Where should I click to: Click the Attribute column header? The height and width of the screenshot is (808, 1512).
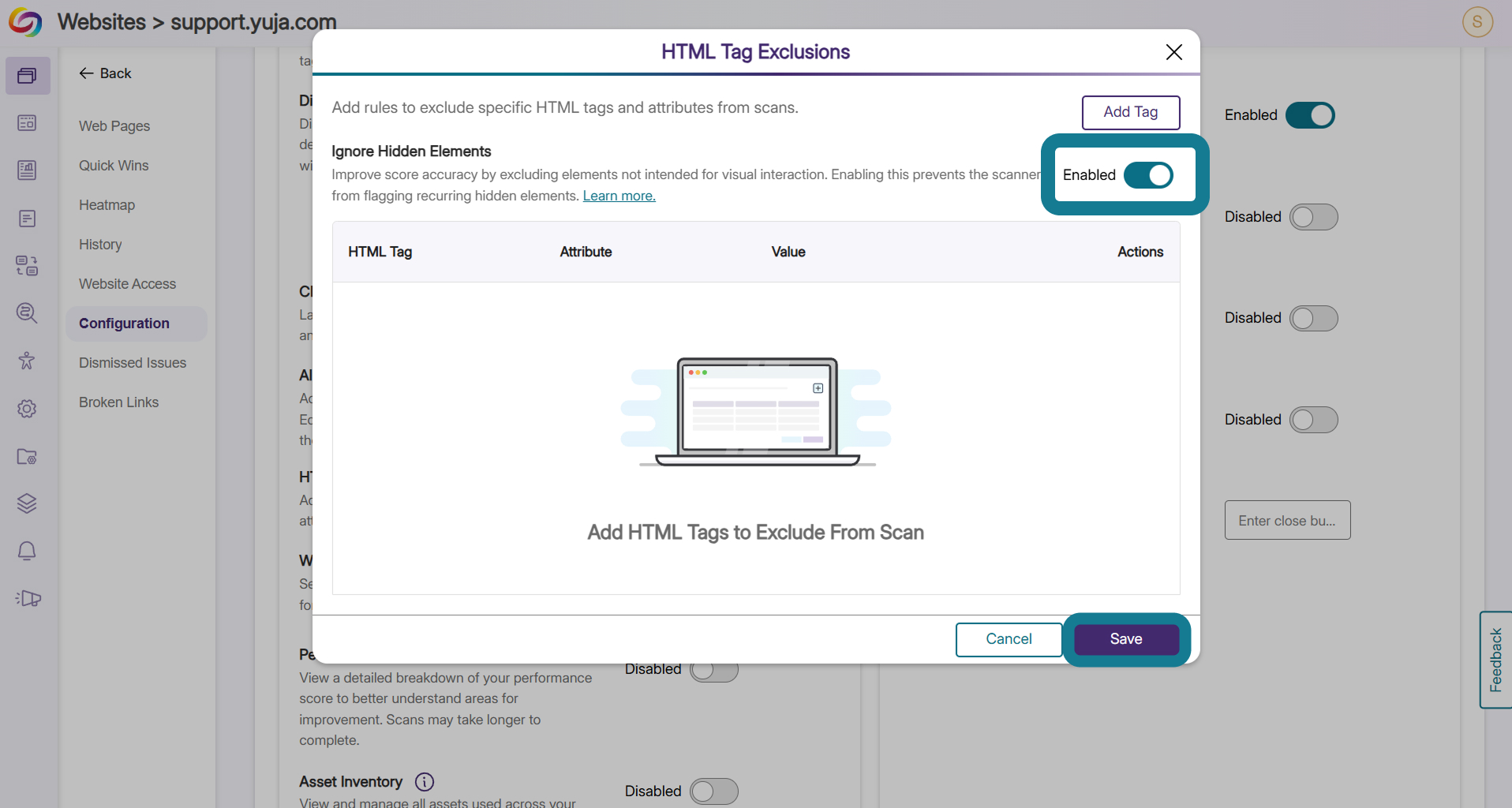coord(586,252)
